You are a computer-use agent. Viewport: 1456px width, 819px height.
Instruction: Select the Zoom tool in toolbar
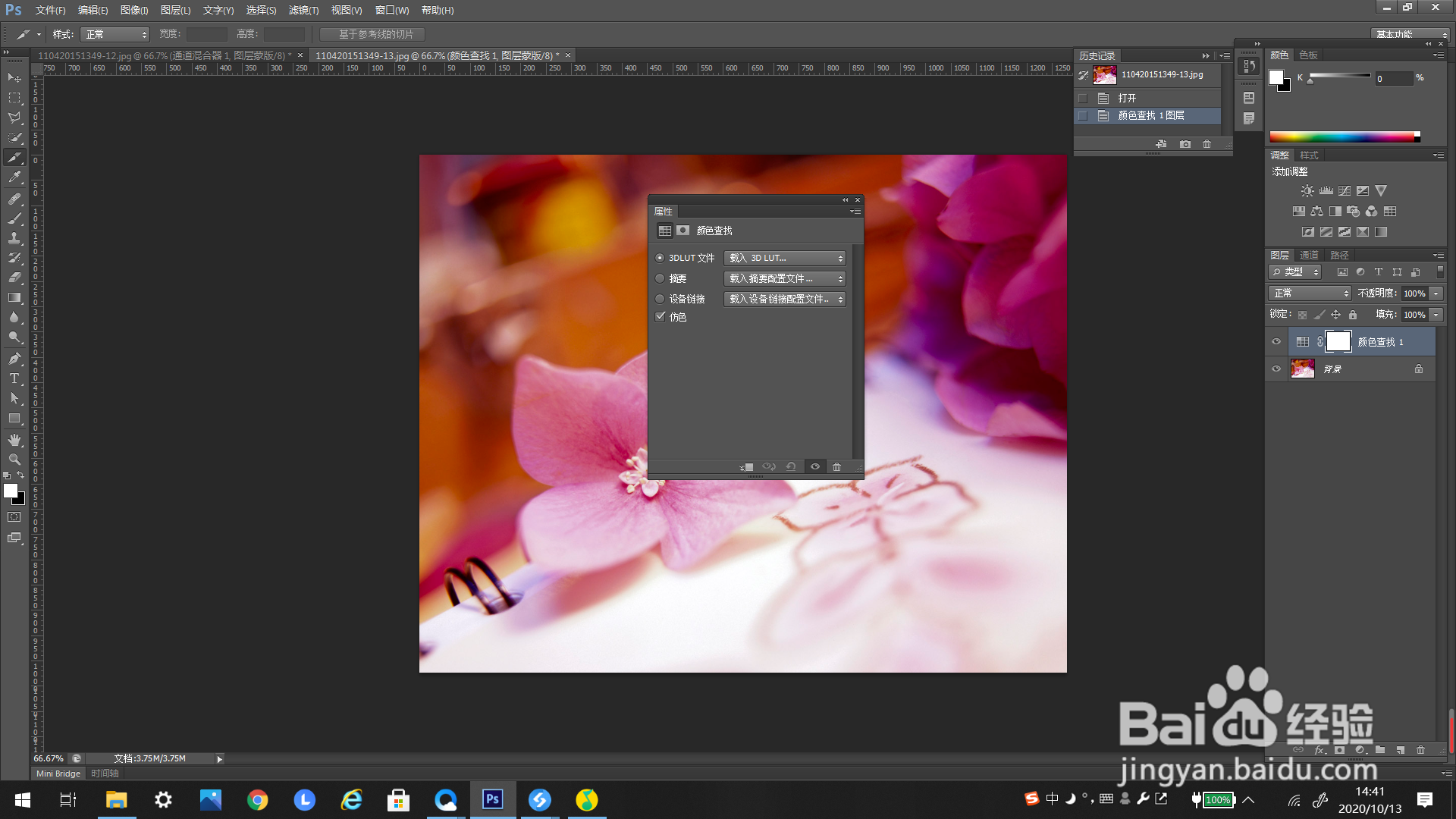coord(14,460)
